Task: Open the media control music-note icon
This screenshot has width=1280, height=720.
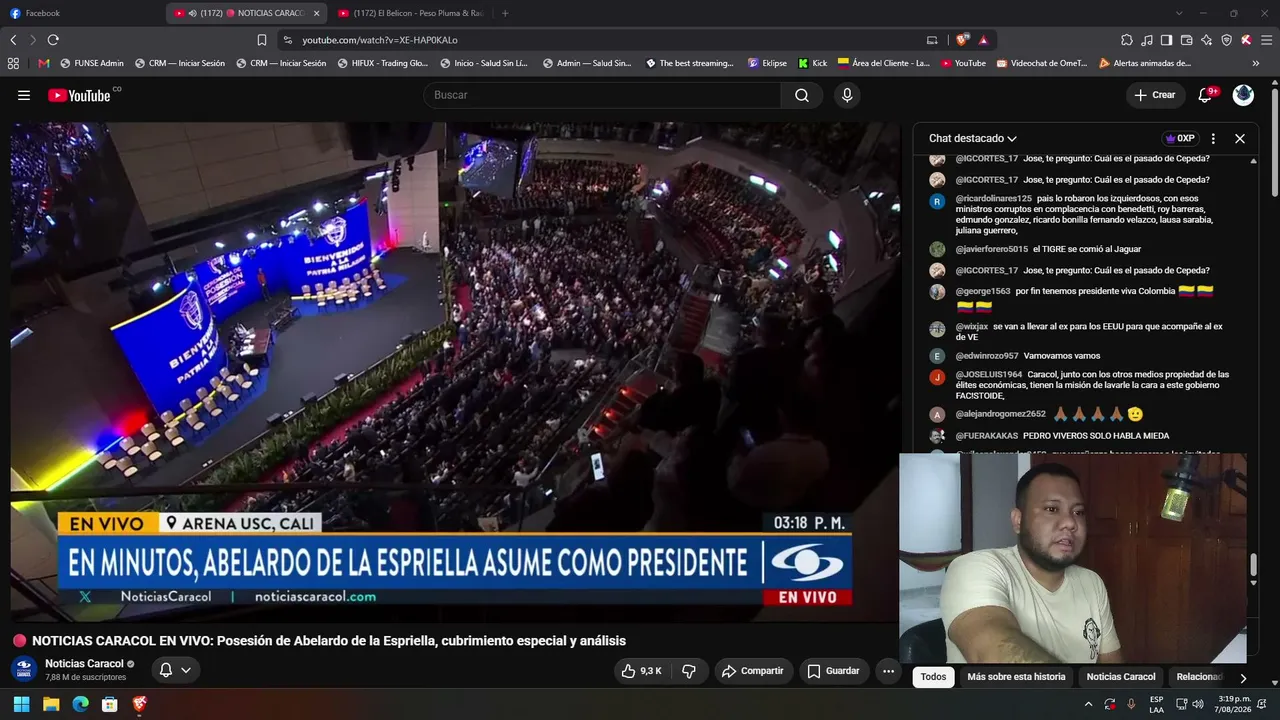Action: (1147, 40)
